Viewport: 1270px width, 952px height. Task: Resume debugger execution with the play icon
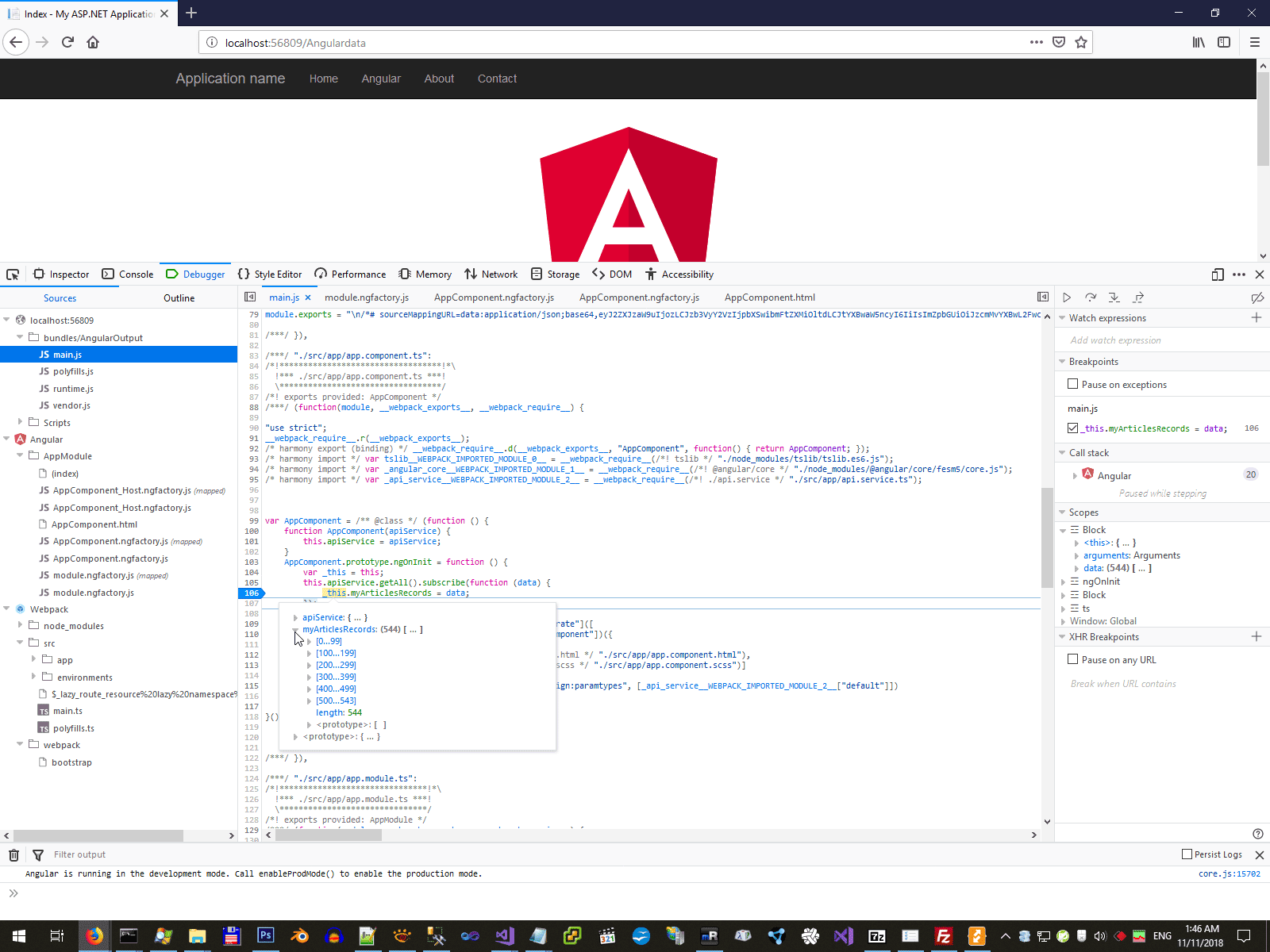pyautogui.click(x=1067, y=297)
